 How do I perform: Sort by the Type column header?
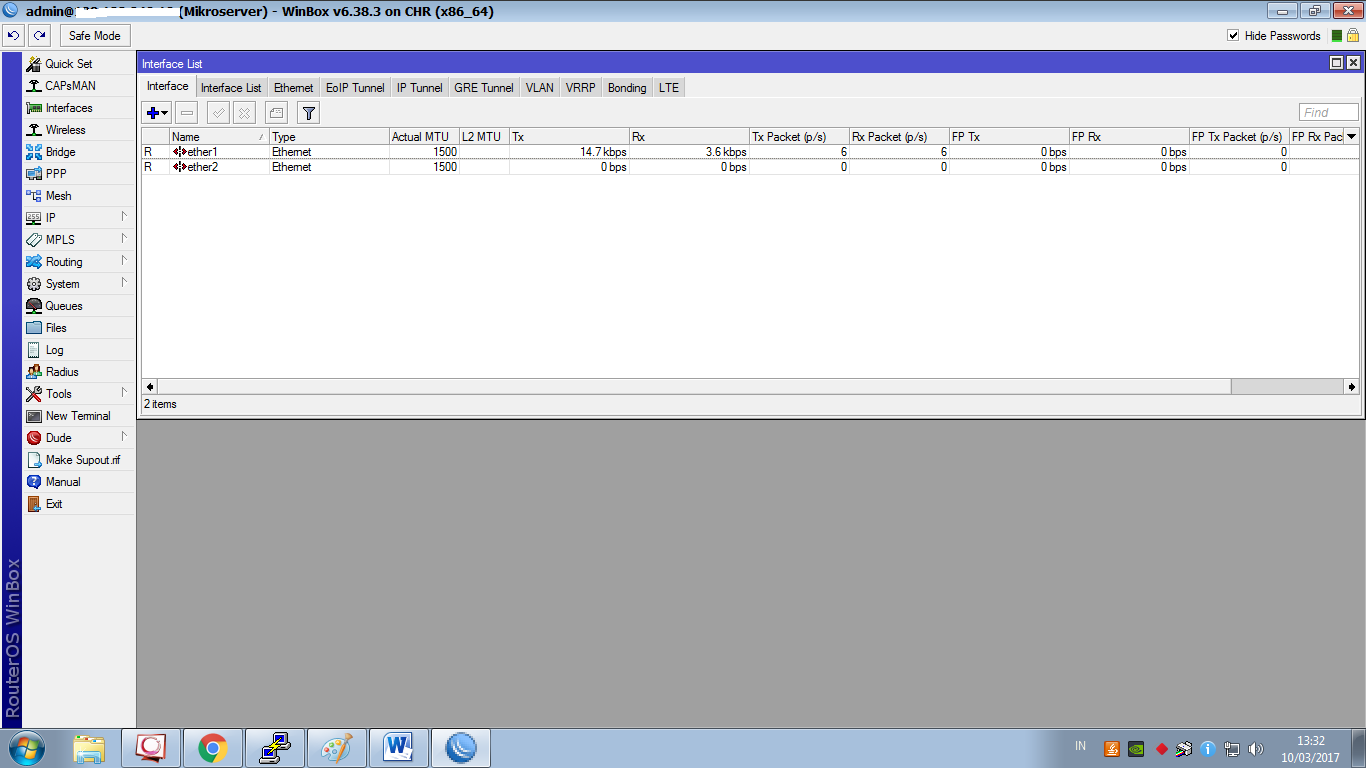[x=329, y=137]
